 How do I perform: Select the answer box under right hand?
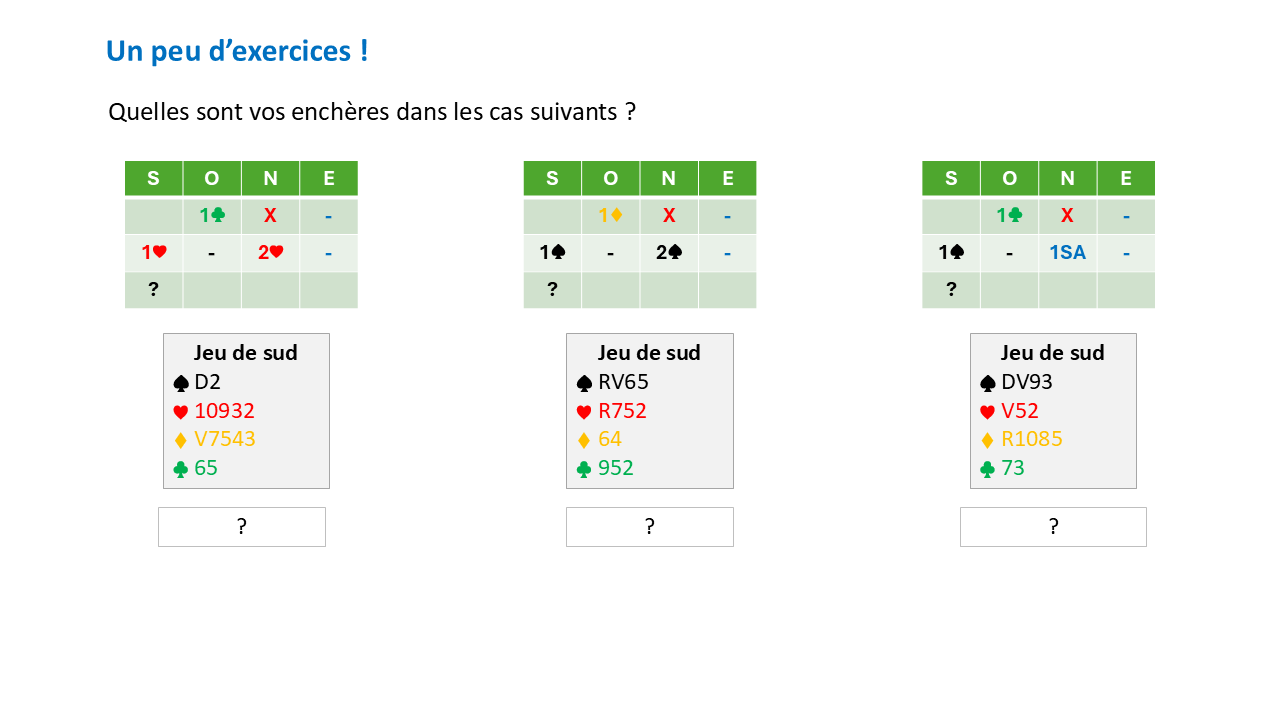[x=1053, y=527]
